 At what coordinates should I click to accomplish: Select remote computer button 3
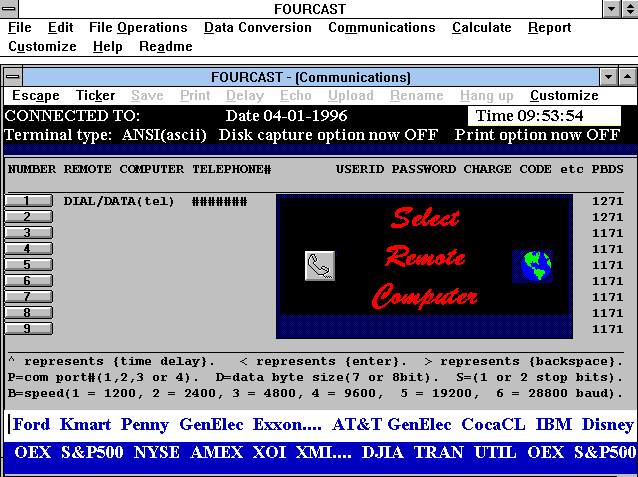[28, 232]
